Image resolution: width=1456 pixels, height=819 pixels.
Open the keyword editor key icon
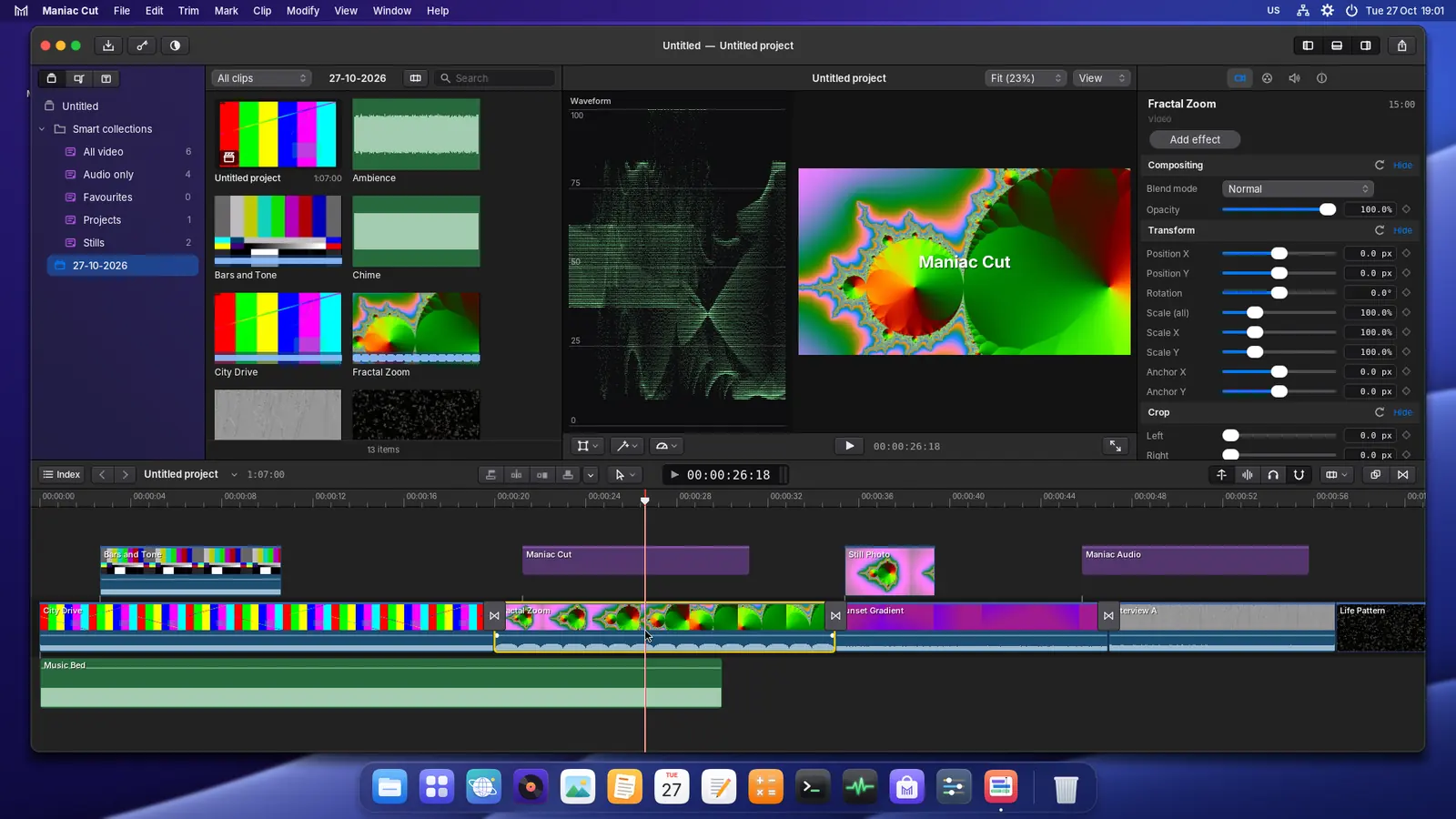coord(142,45)
